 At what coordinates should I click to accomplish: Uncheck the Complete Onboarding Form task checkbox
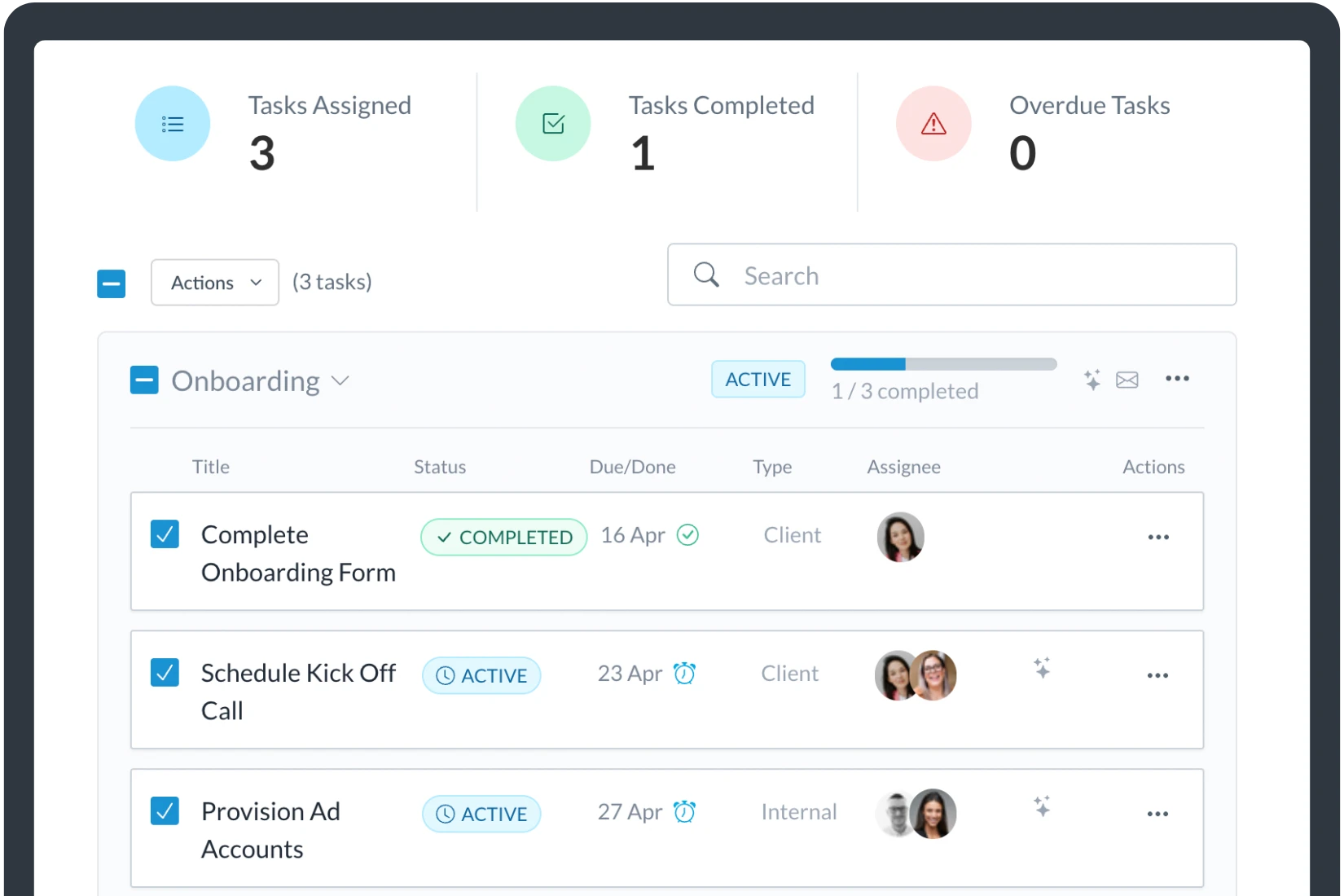(x=165, y=534)
